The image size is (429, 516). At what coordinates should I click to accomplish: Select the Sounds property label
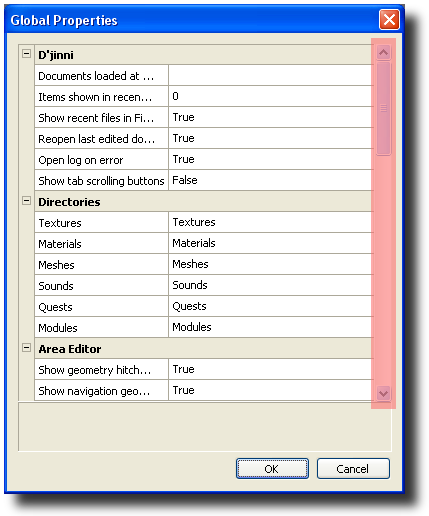[x=101, y=285]
